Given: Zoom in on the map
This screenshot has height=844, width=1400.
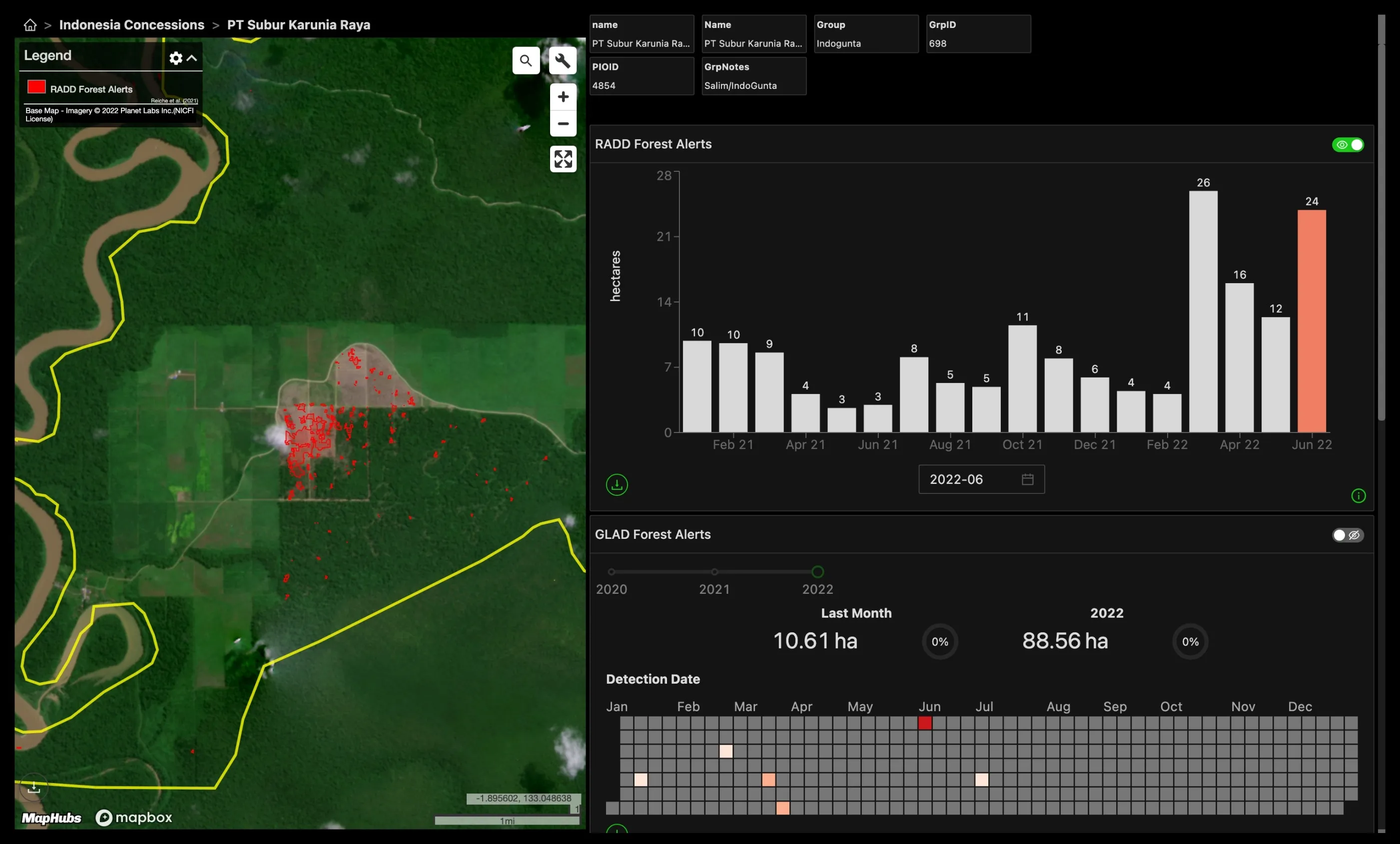Looking at the screenshot, I should [x=563, y=96].
